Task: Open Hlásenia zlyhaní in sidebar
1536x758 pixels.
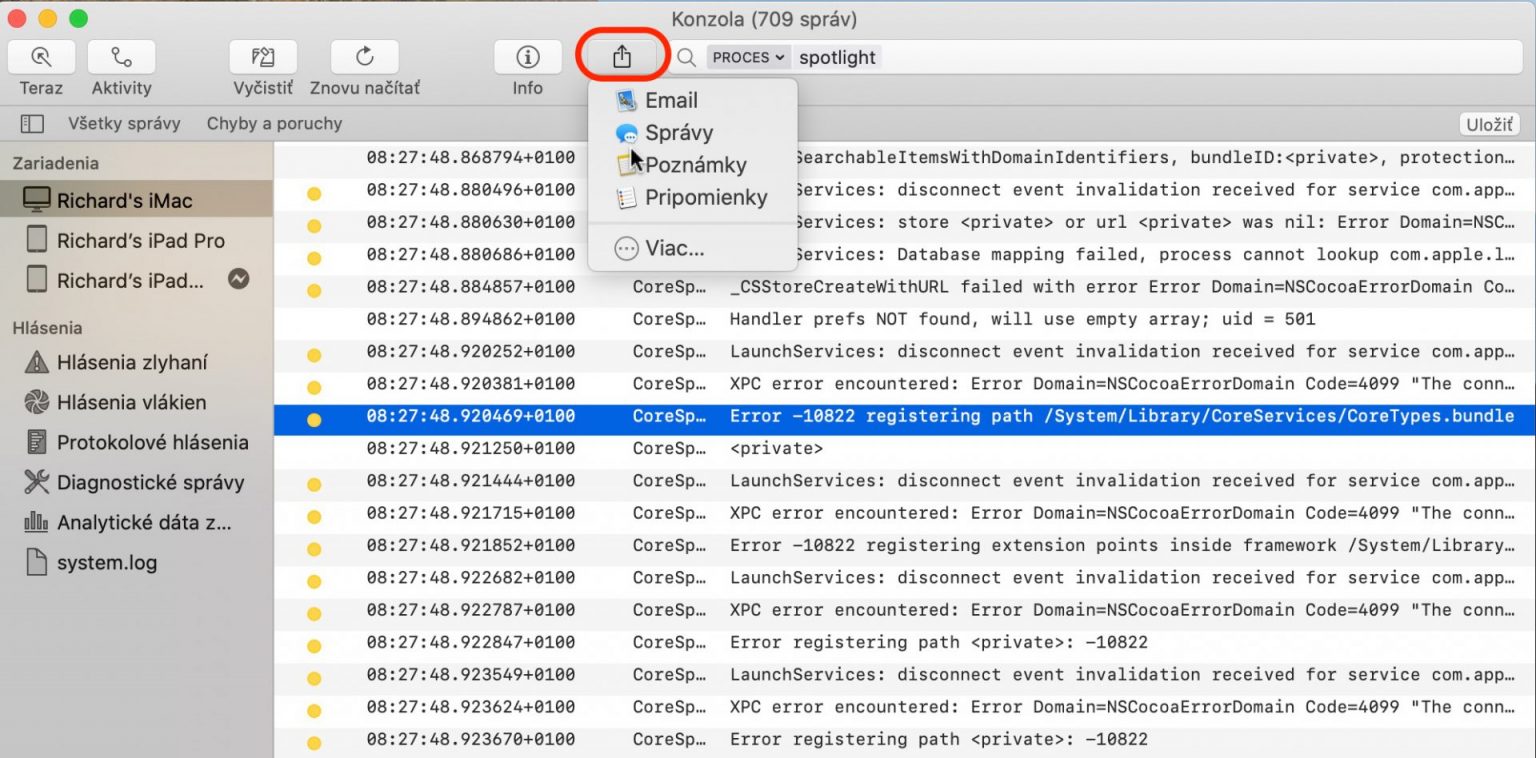Action: (136, 362)
